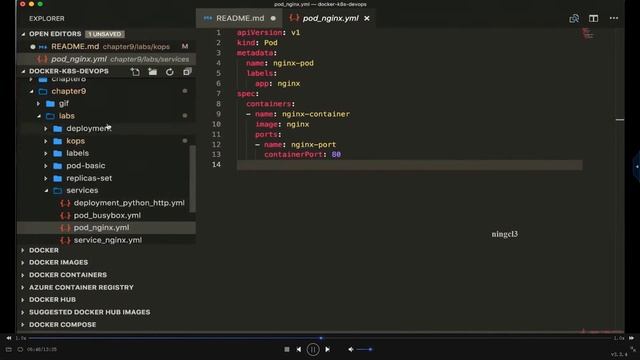Pause the video playback

(313, 349)
